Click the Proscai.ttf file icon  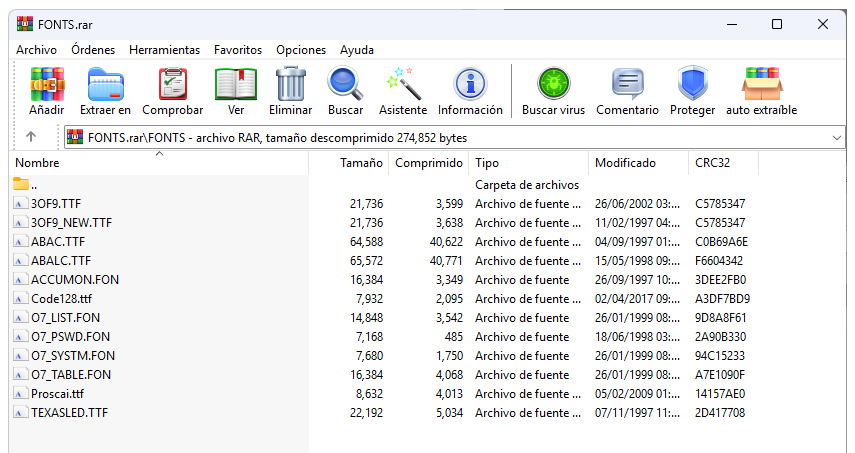21,394
